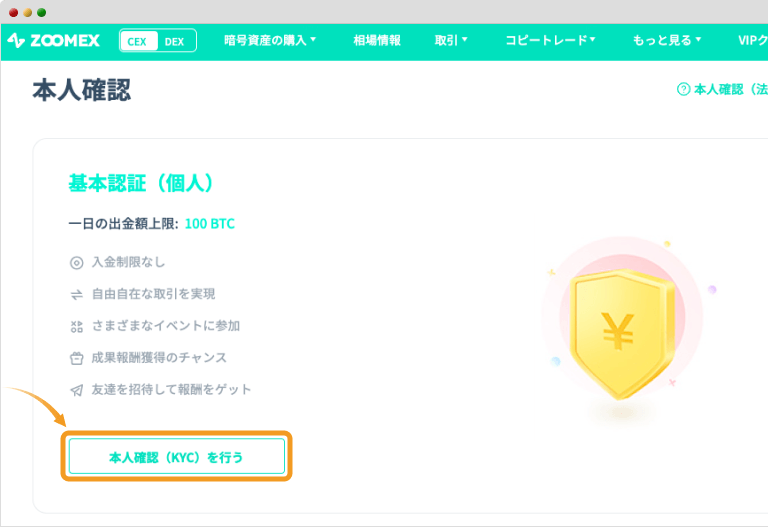The width and height of the screenshot is (768, 527).
Task: Click the 本人確認（KYC）を行う button
Action: tap(177, 457)
